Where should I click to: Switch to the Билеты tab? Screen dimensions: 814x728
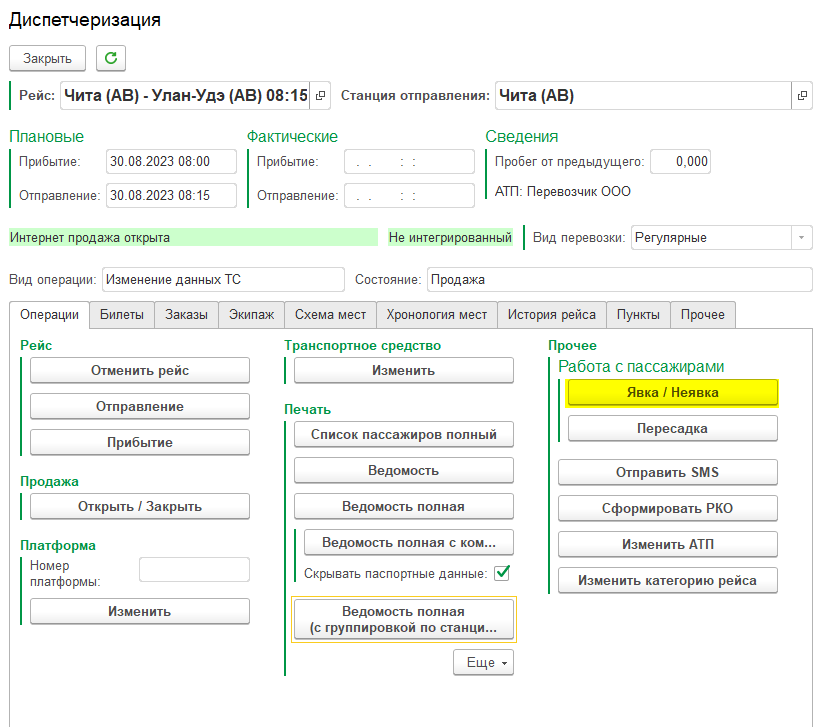[x=121, y=314]
